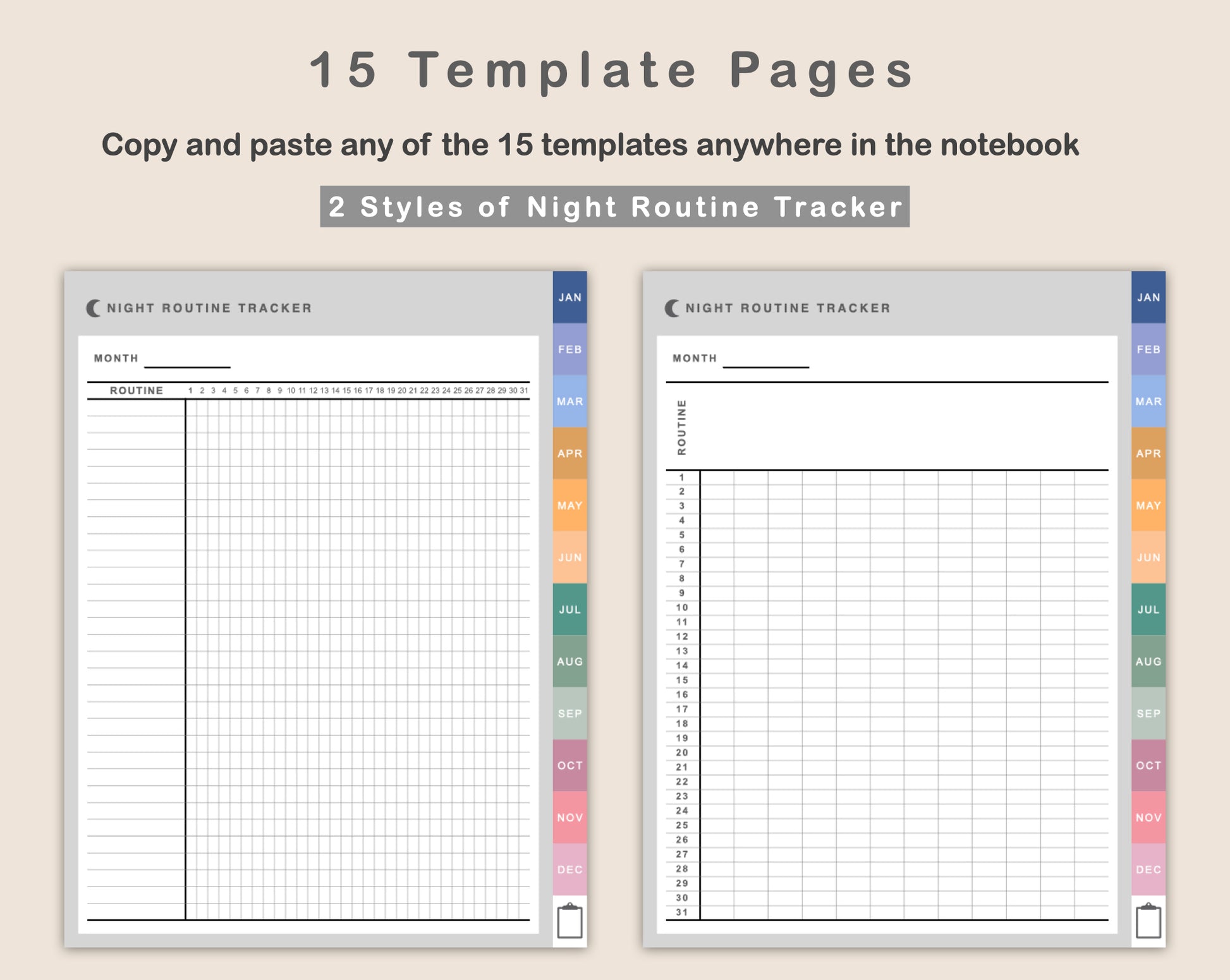Click day 20 row label on right tracker
Image resolution: width=1230 pixels, height=980 pixels.
(x=681, y=753)
